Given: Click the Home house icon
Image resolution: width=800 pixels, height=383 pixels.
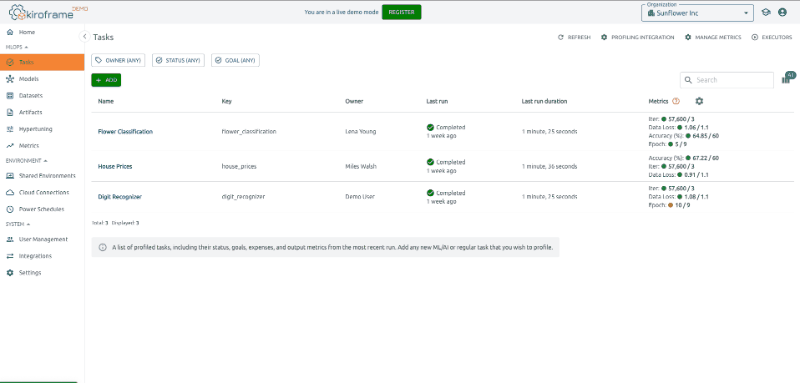Looking at the screenshot, I should (9, 32).
